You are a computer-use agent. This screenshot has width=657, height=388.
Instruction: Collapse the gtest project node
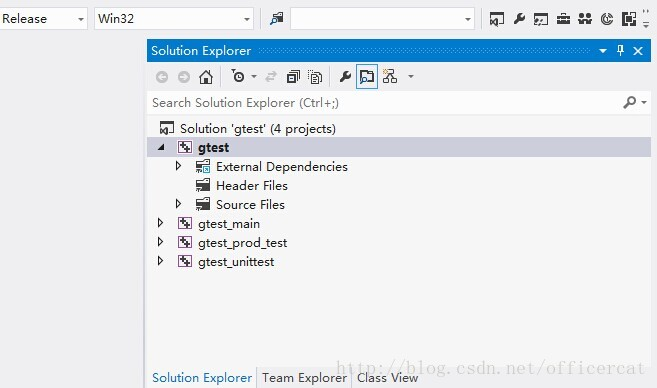[161, 147]
